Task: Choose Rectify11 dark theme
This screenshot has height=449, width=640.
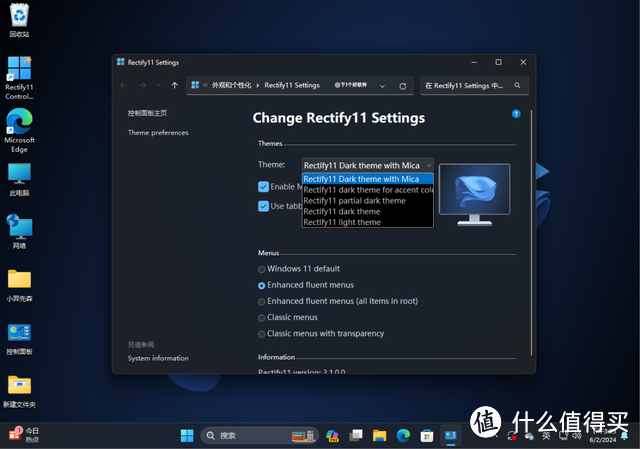Action: (x=367, y=211)
